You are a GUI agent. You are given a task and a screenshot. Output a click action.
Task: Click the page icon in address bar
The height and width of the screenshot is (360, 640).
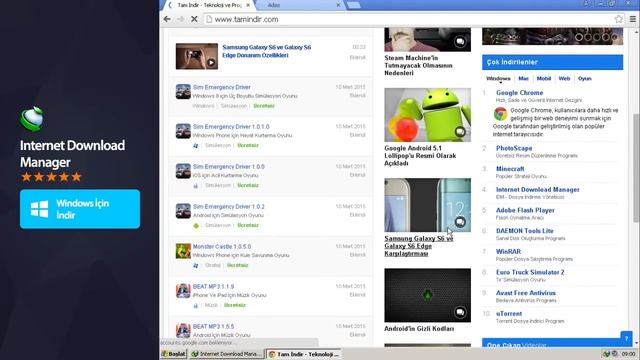coord(209,19)
